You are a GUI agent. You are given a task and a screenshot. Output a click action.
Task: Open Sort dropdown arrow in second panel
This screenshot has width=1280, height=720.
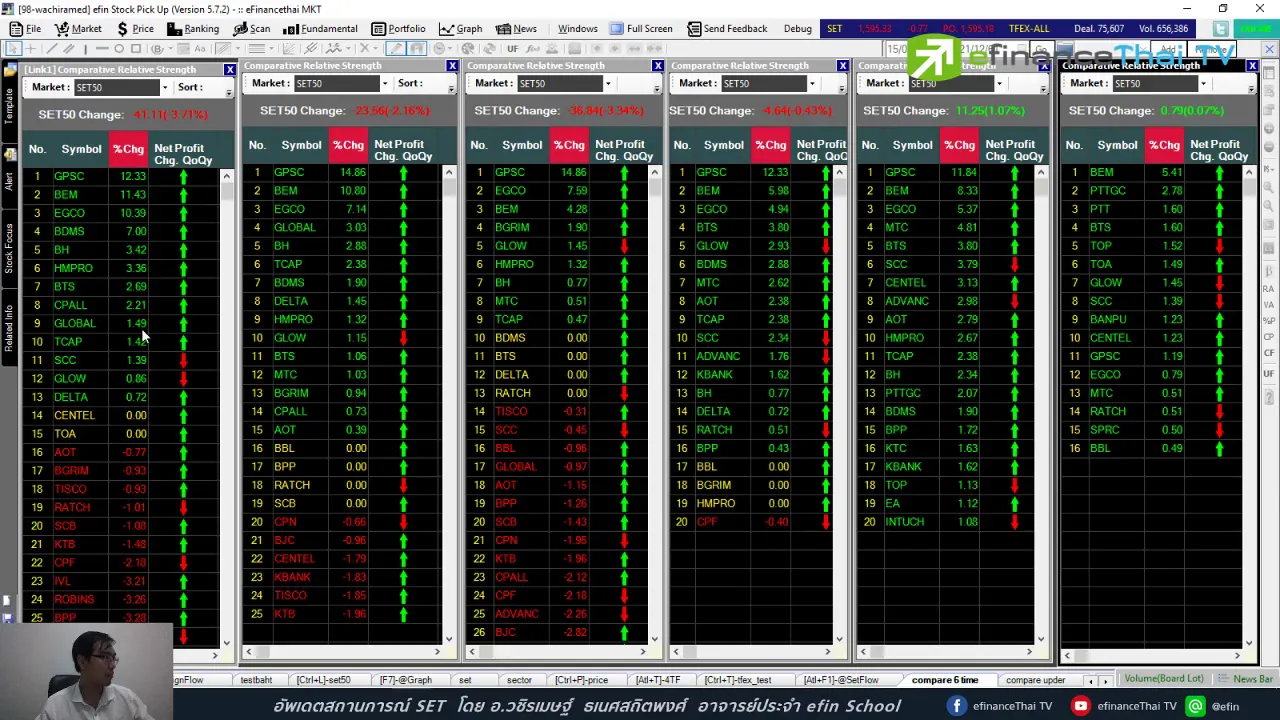[x=450, y=88]
